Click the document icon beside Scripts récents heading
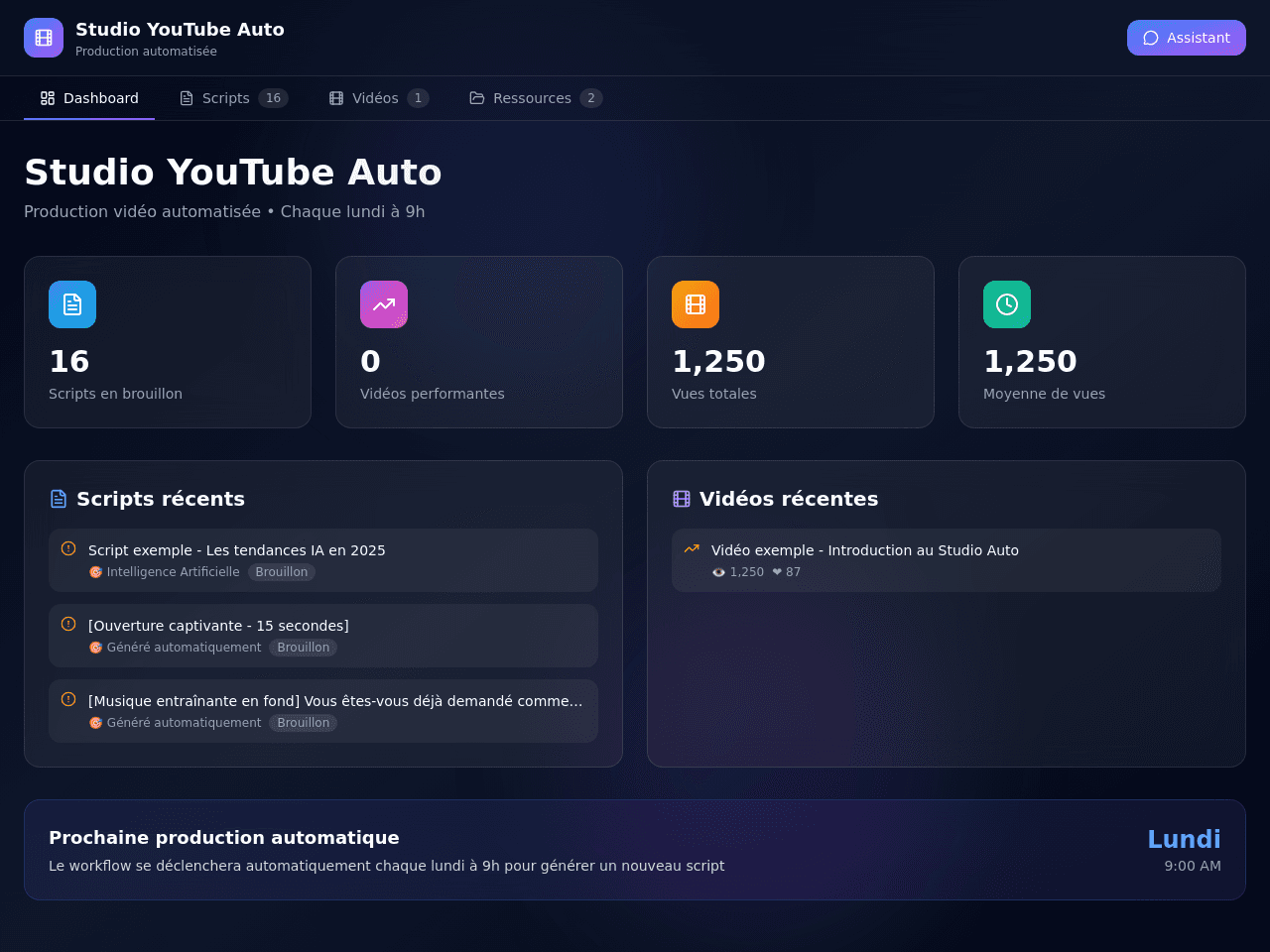 (59, 499)
